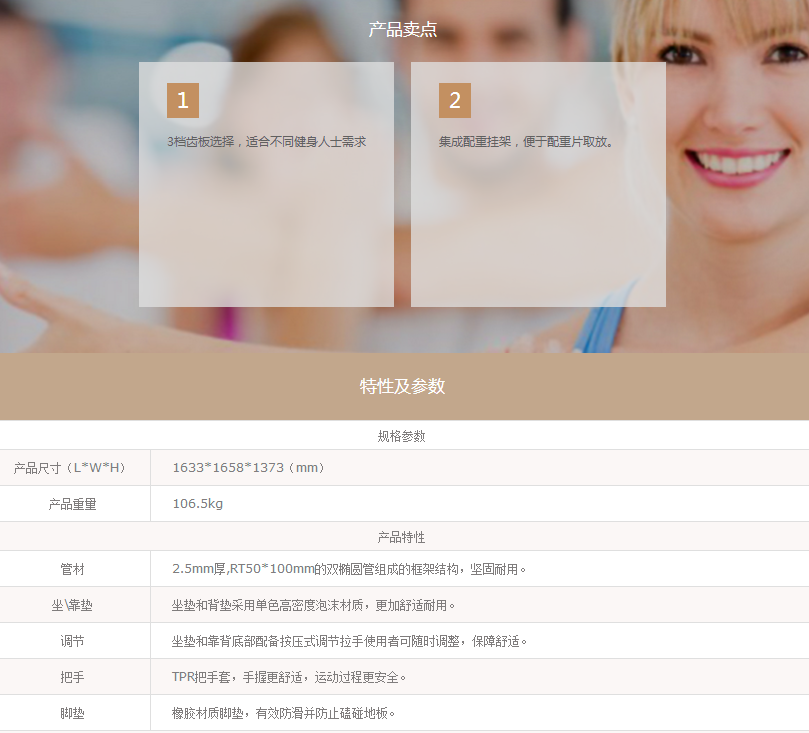Click the 橡胶材质脚垫 foot pad description

[284, 713]
